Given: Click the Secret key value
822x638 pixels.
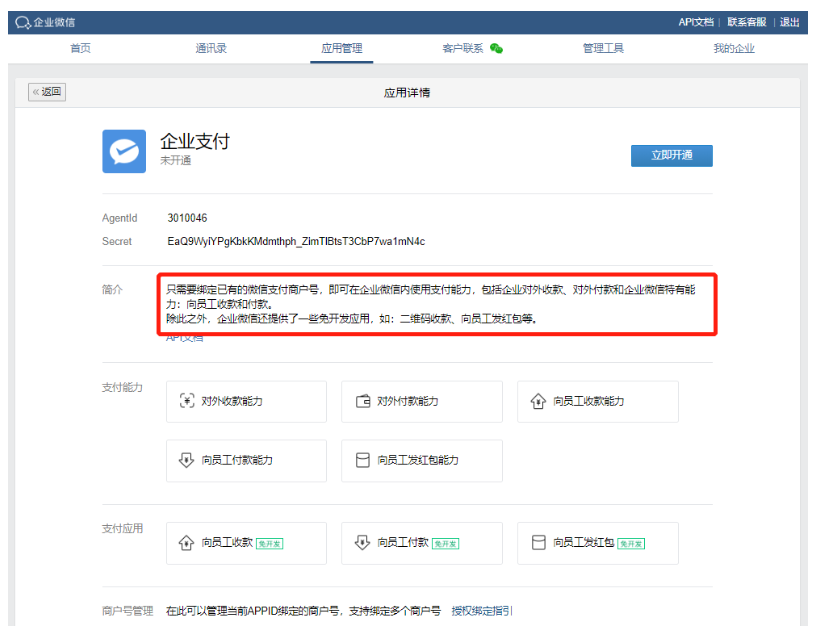Looking at the screenshot, I should click(x=296, y=241).
